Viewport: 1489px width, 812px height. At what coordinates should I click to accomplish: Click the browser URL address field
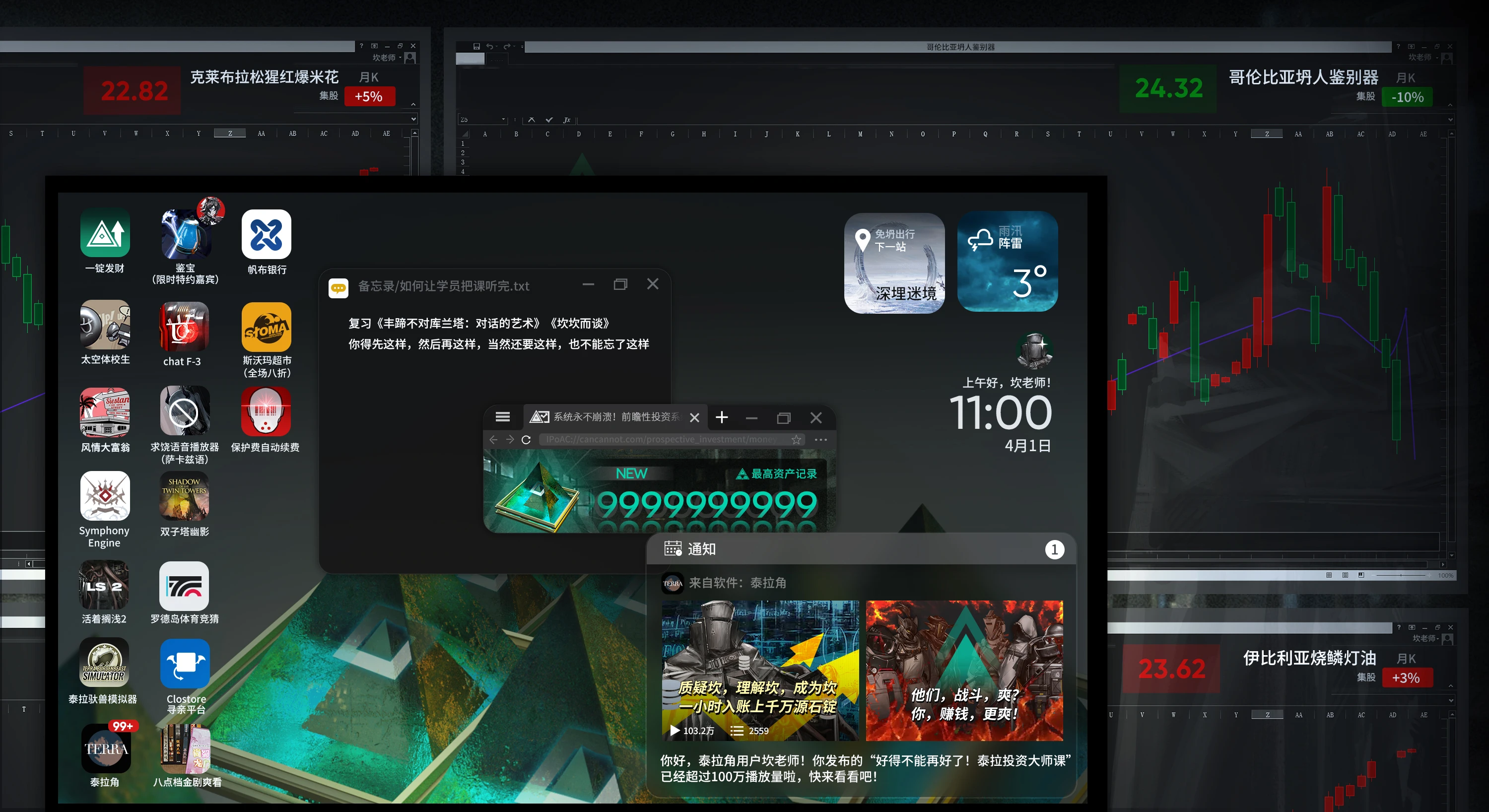(661, 440)
